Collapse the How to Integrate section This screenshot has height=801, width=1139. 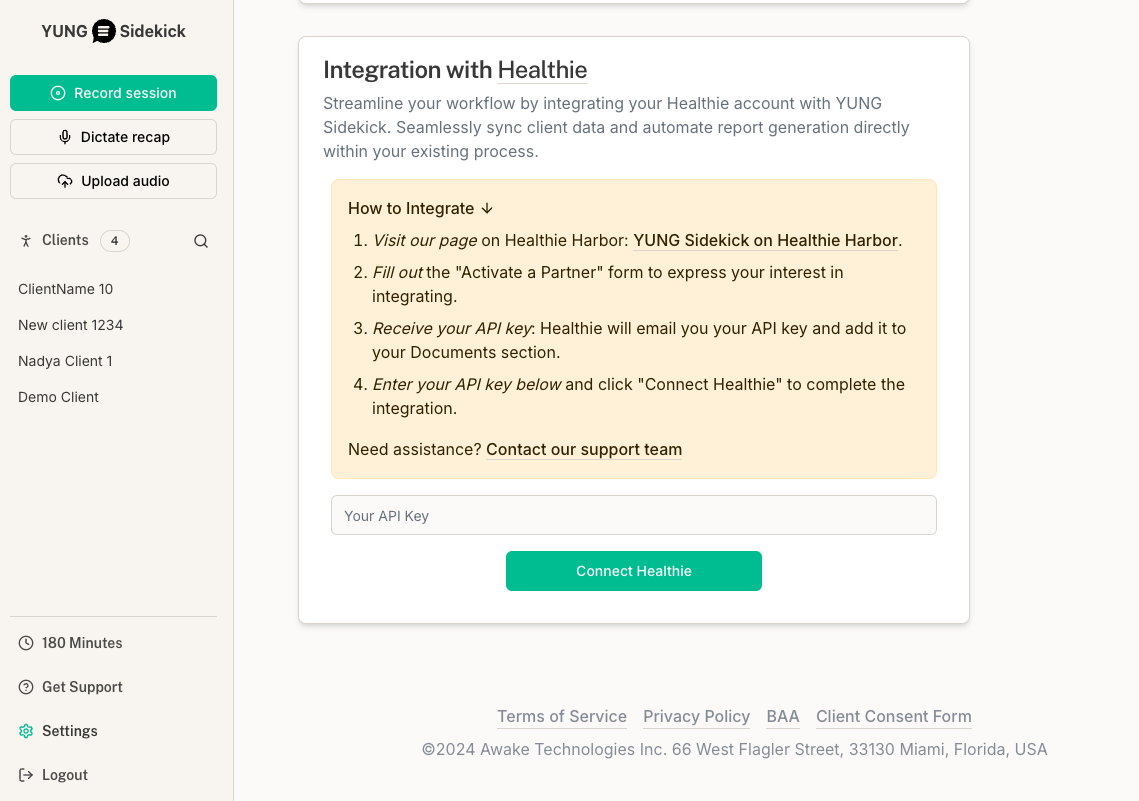coord(420,208)
